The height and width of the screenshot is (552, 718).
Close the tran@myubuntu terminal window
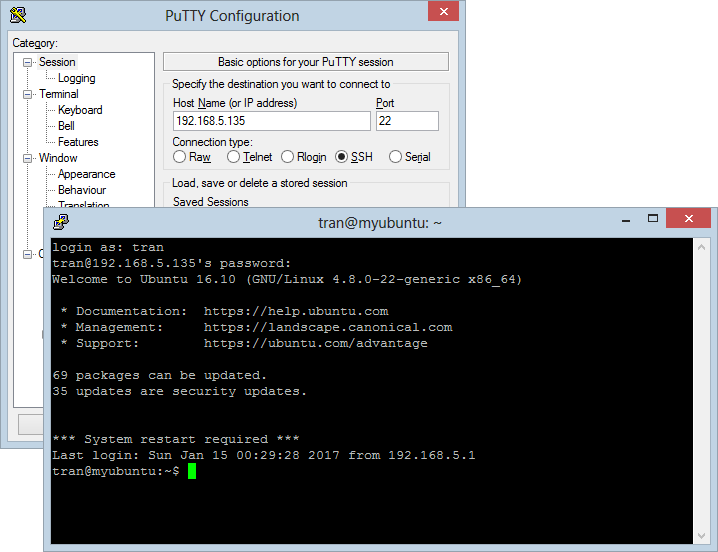click(688, 219)
